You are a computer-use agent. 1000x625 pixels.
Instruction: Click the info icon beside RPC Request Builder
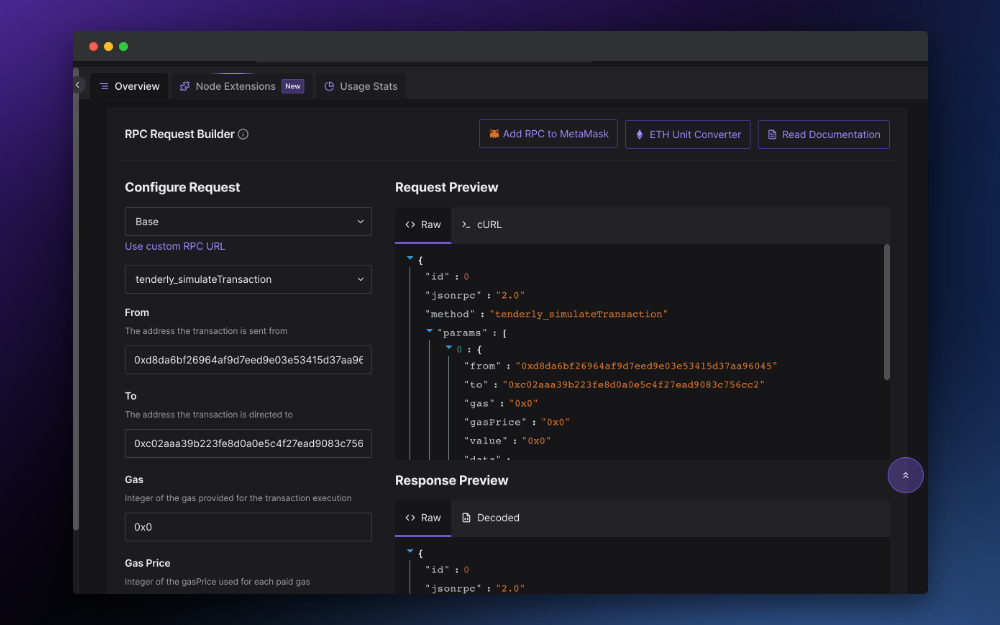(243, 134)
